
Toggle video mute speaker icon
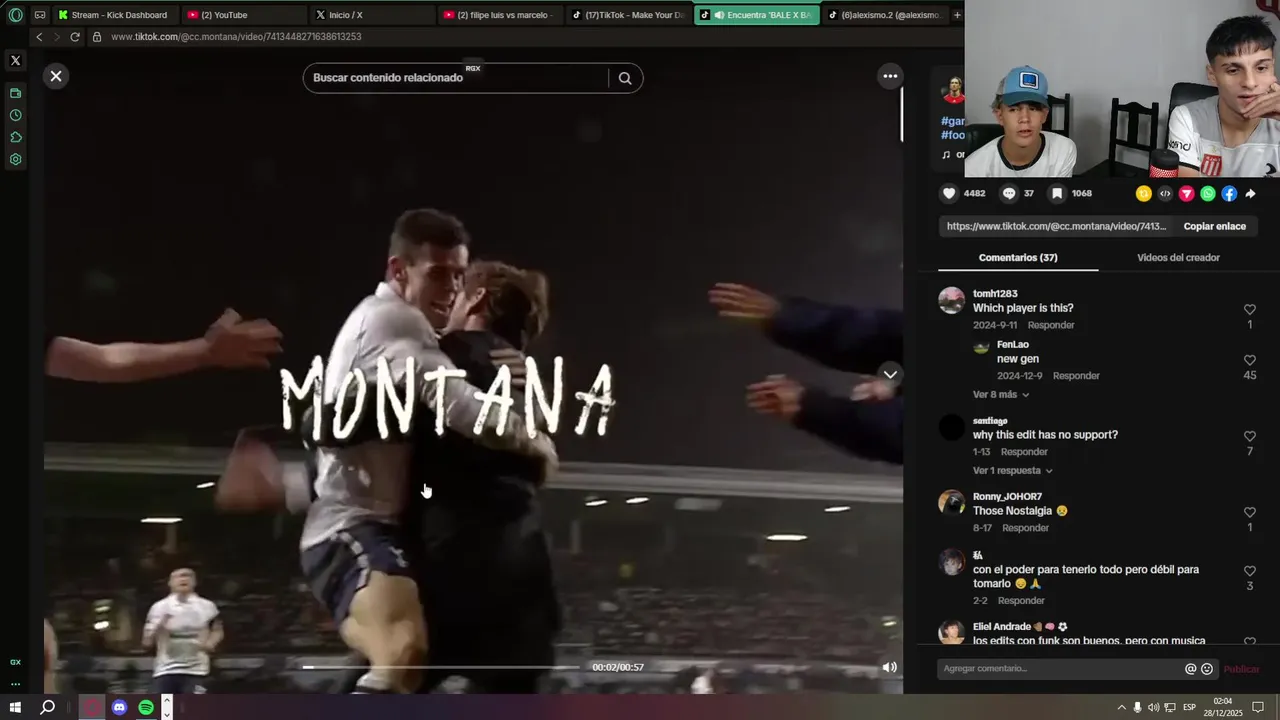[889, 667]
